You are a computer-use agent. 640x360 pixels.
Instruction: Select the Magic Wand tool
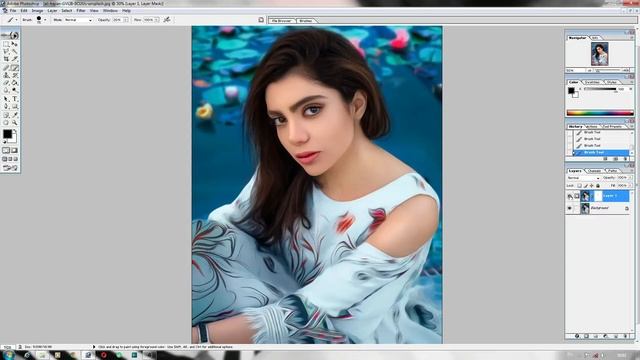(x=15, y=51)
